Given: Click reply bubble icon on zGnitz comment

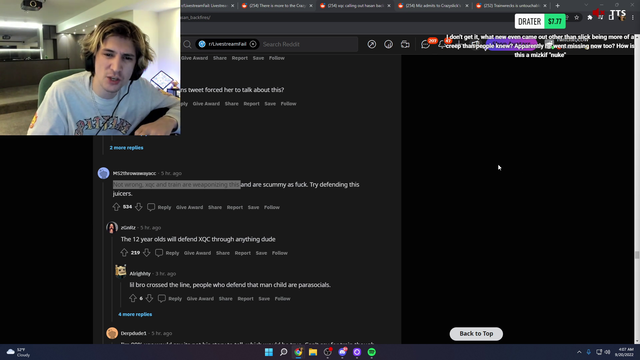Looking at the screenshot, I should tap(159, 253).
